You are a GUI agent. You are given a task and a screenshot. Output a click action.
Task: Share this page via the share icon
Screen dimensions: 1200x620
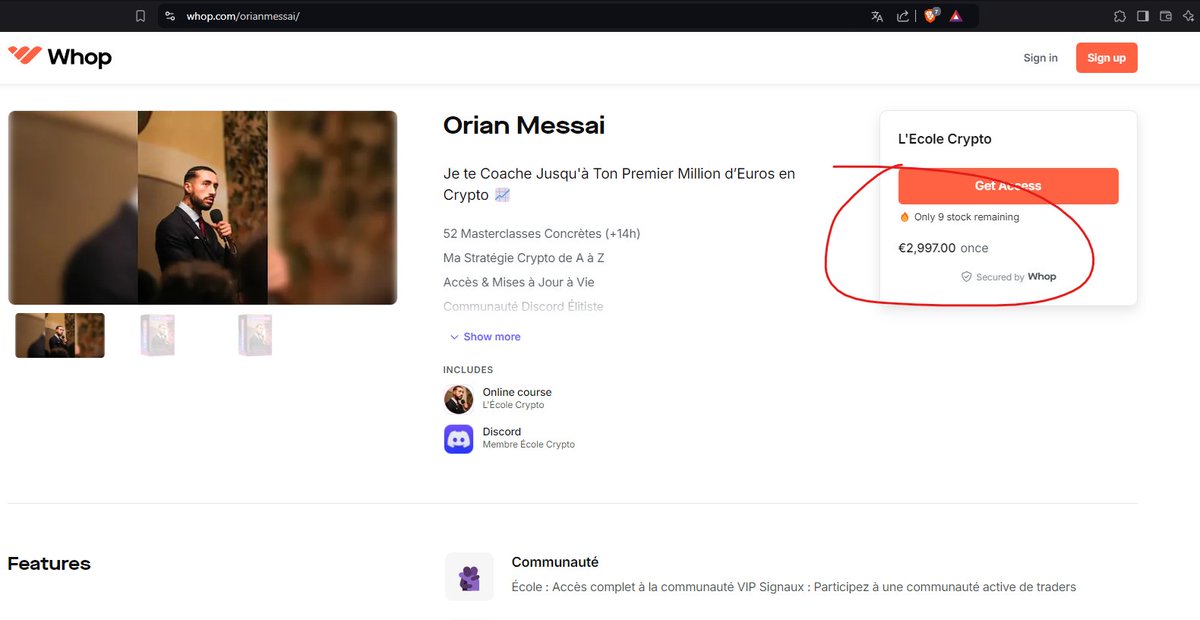[903, 16]
